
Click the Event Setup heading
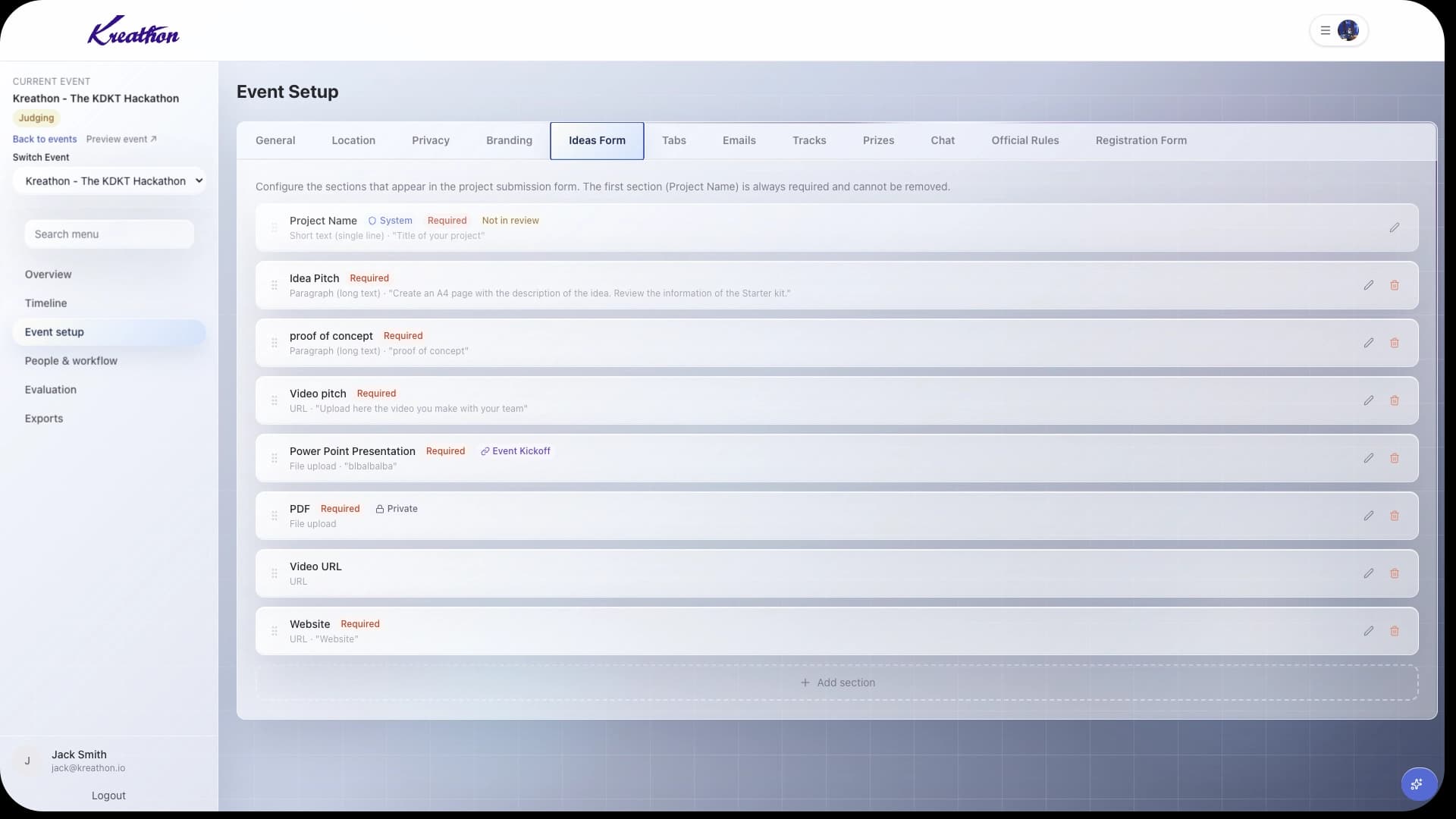tap(287, 92)
